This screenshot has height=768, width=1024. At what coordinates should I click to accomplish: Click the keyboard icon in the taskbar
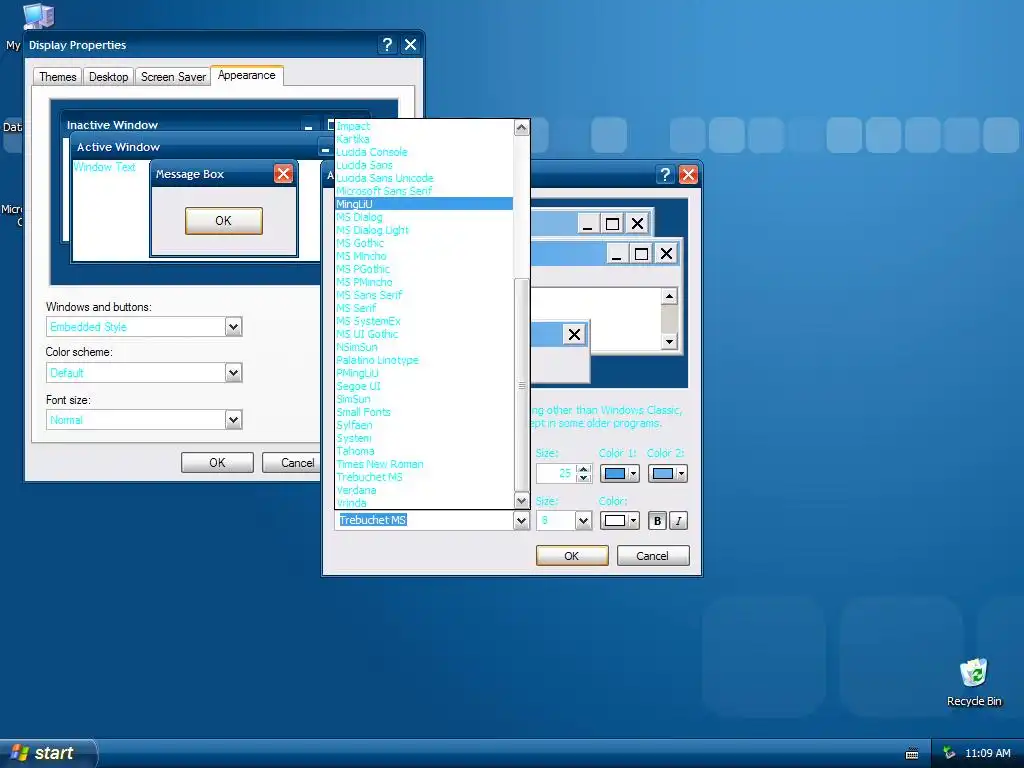(x=912, y=754)
